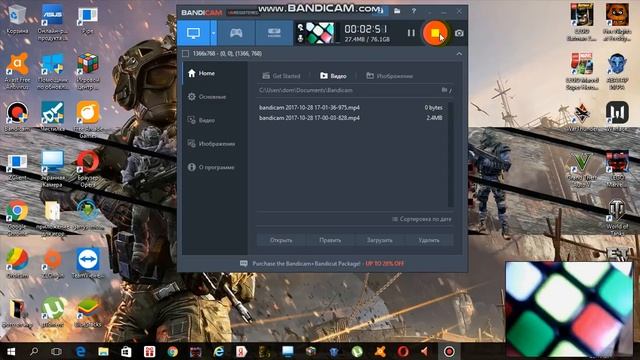This screenshot has width=640, height=360.
Task: Click the Загрузить button
Action: [x=380, y=240]
